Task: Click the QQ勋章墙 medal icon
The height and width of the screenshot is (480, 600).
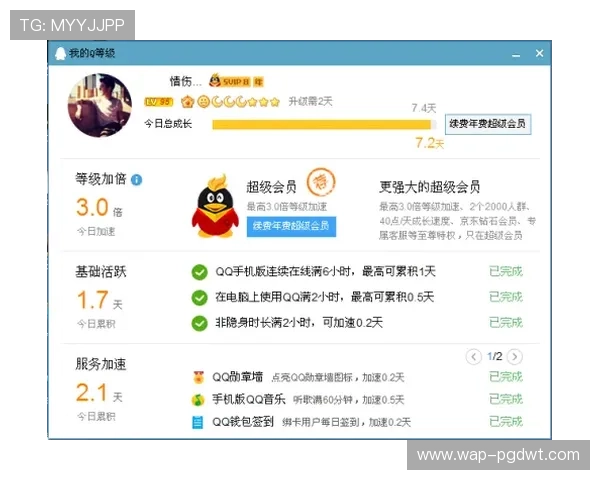Action: 198,377
